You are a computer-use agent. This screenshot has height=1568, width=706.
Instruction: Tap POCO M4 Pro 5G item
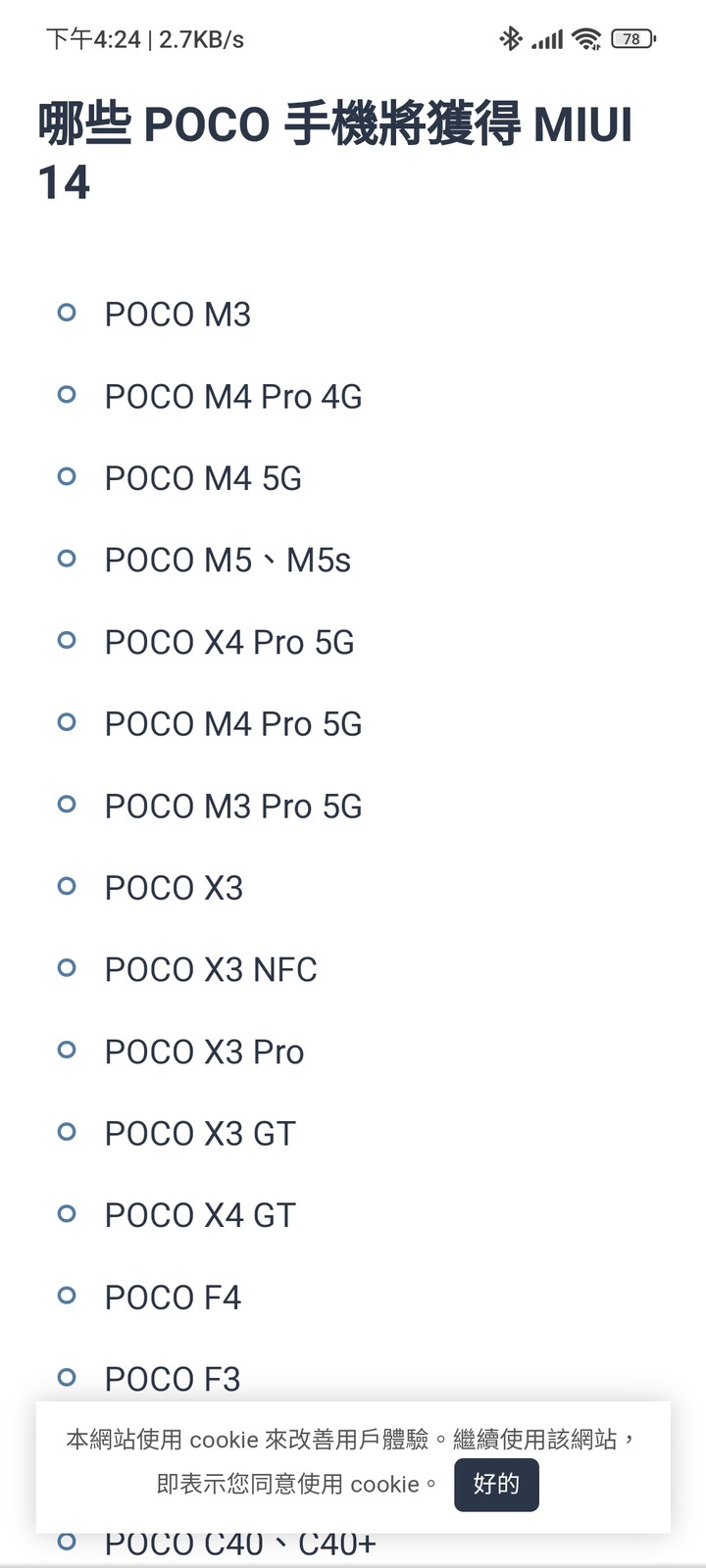point(233,724)
